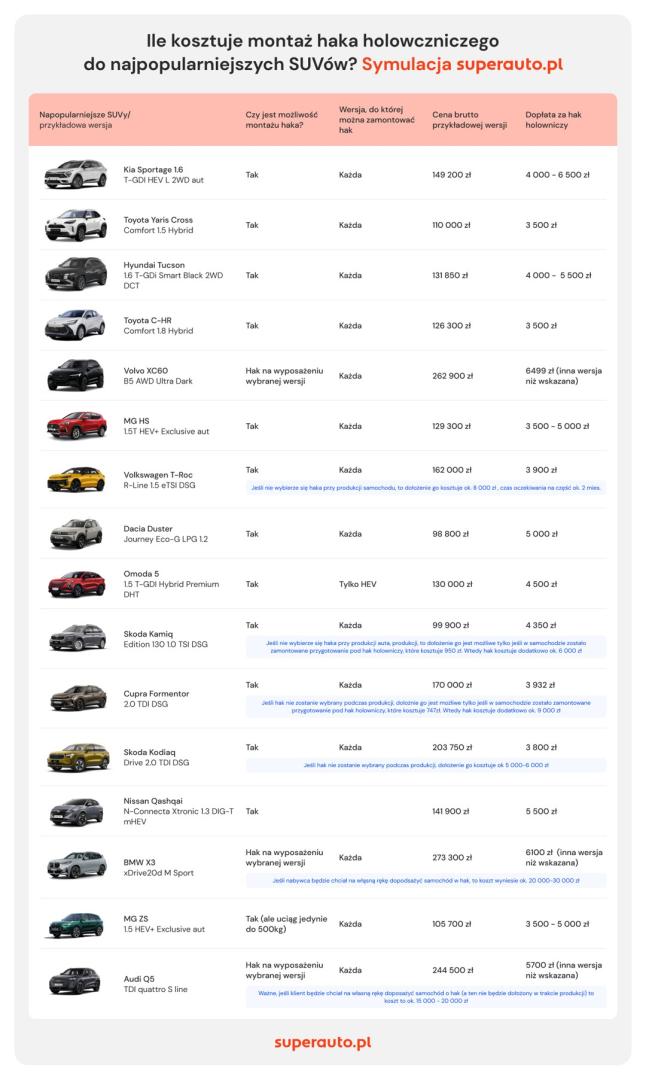
Task: Click the Audi Q5 price 244 500 zł
Action: coord(452,970)
